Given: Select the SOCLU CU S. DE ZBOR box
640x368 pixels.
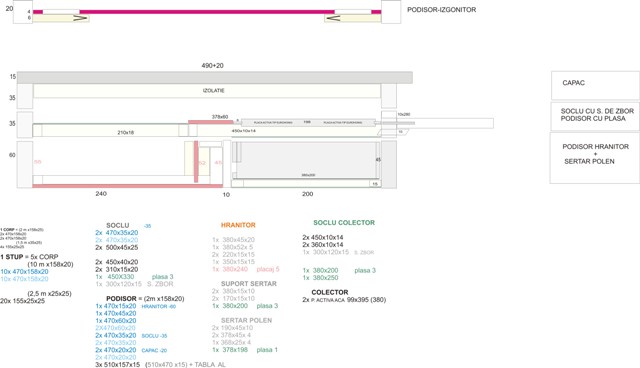Looking at the screenshot, I should [595, 116].
